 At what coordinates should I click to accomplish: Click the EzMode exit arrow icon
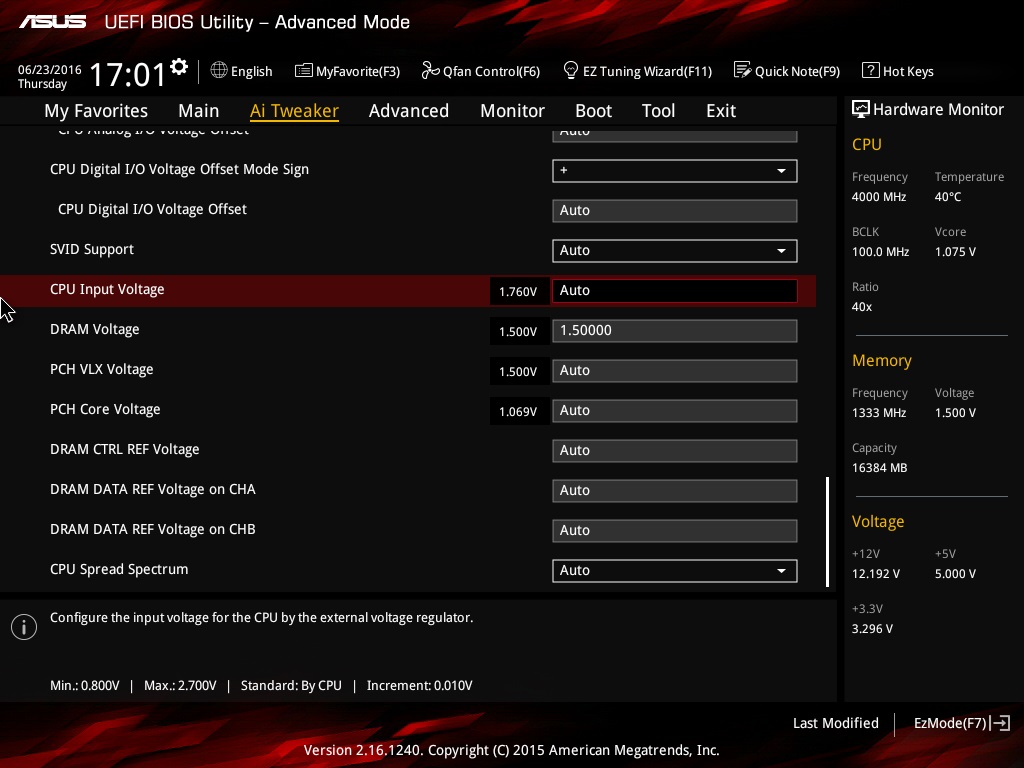click(x=1000, y=723)
